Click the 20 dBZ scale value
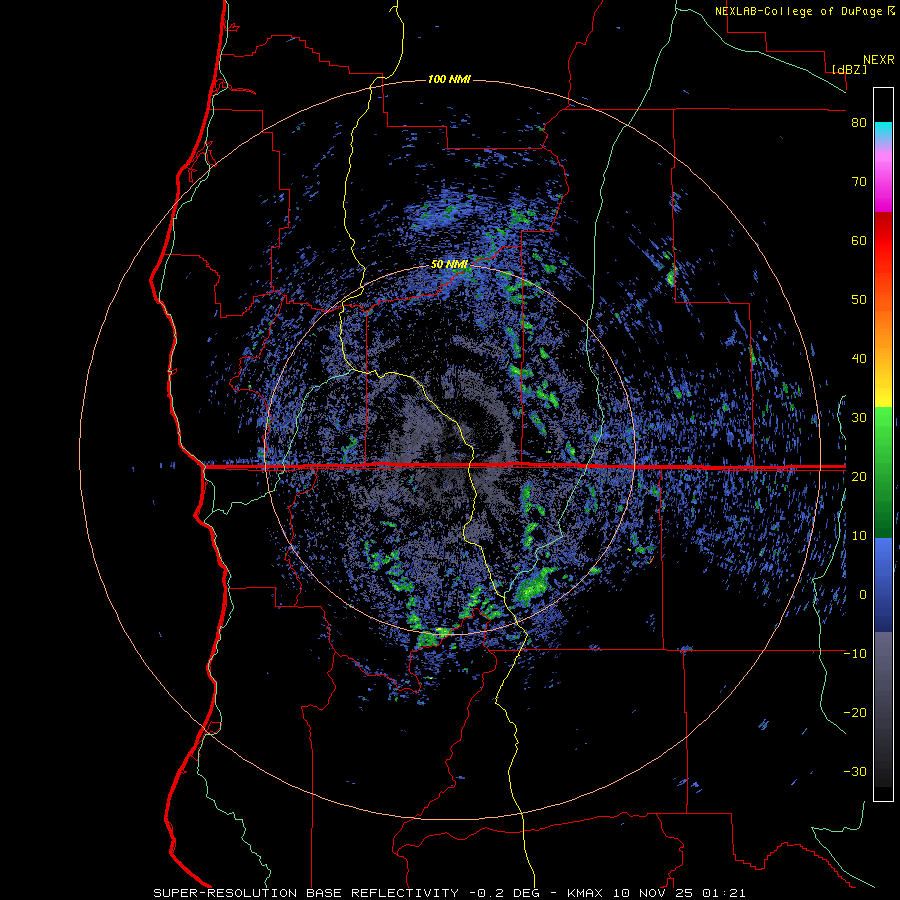 (859, 477)
